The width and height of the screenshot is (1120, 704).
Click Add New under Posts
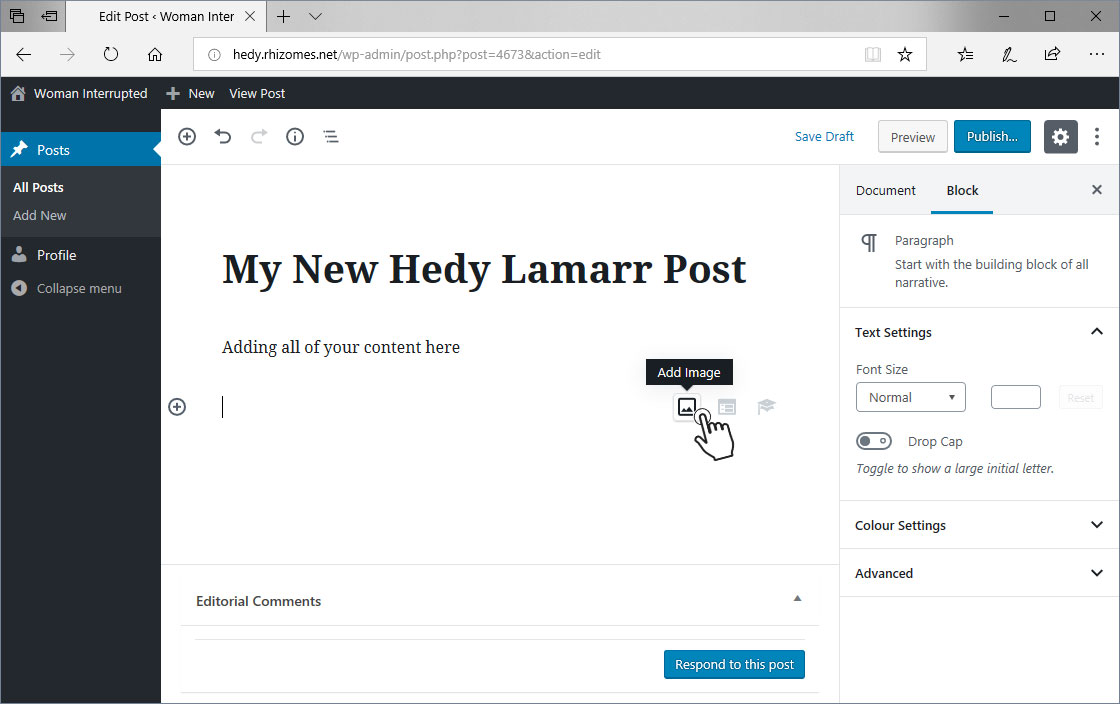39,215
